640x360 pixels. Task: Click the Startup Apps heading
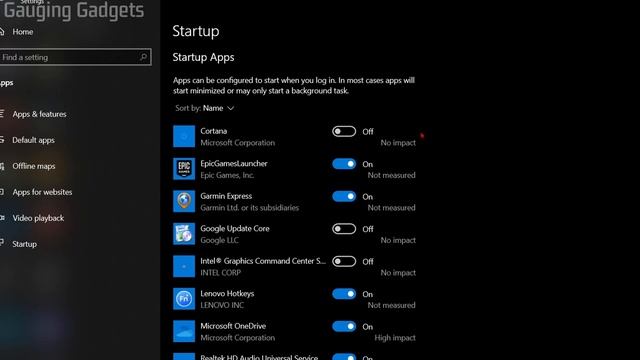coord(203,57)
